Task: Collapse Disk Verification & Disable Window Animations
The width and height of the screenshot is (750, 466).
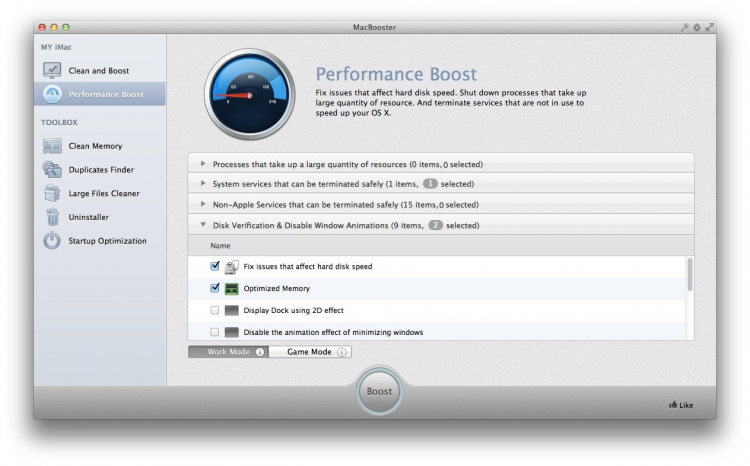Action: [x=203, y=224]
